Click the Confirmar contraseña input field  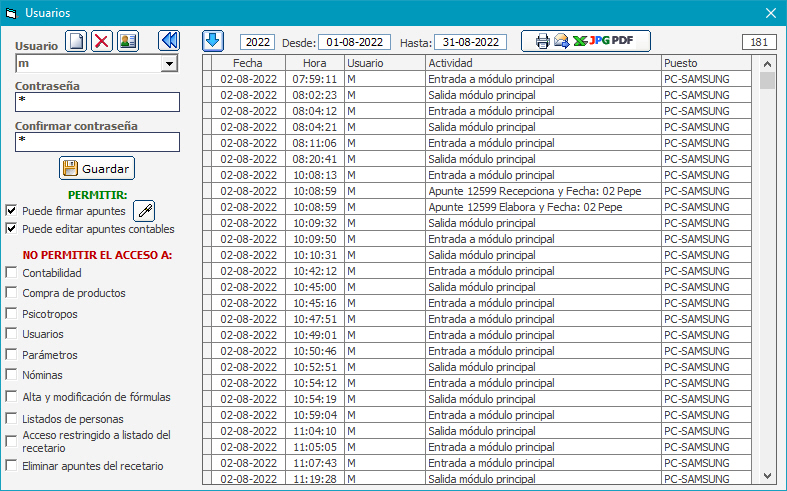[x=97, y=142]
